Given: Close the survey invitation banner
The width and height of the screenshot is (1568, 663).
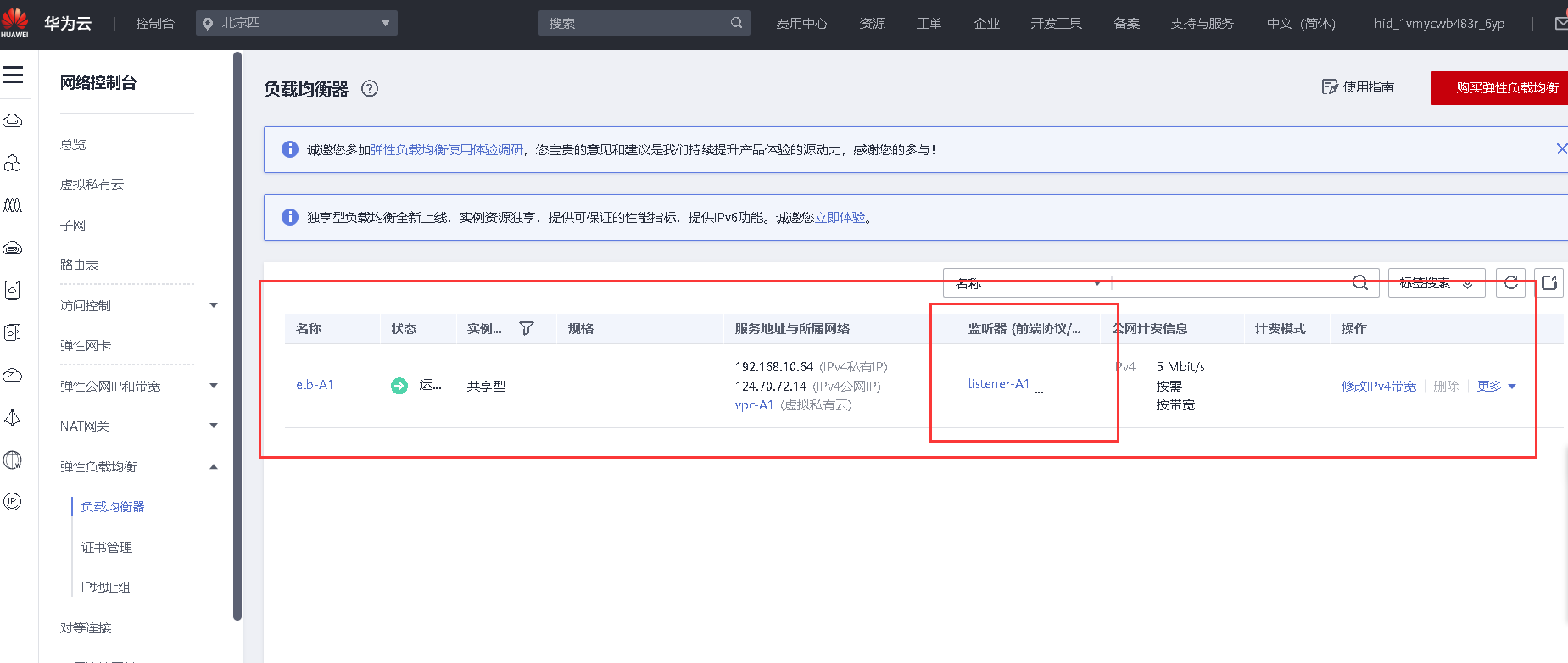Looking at the screenshot, I should coord(1561,149).
